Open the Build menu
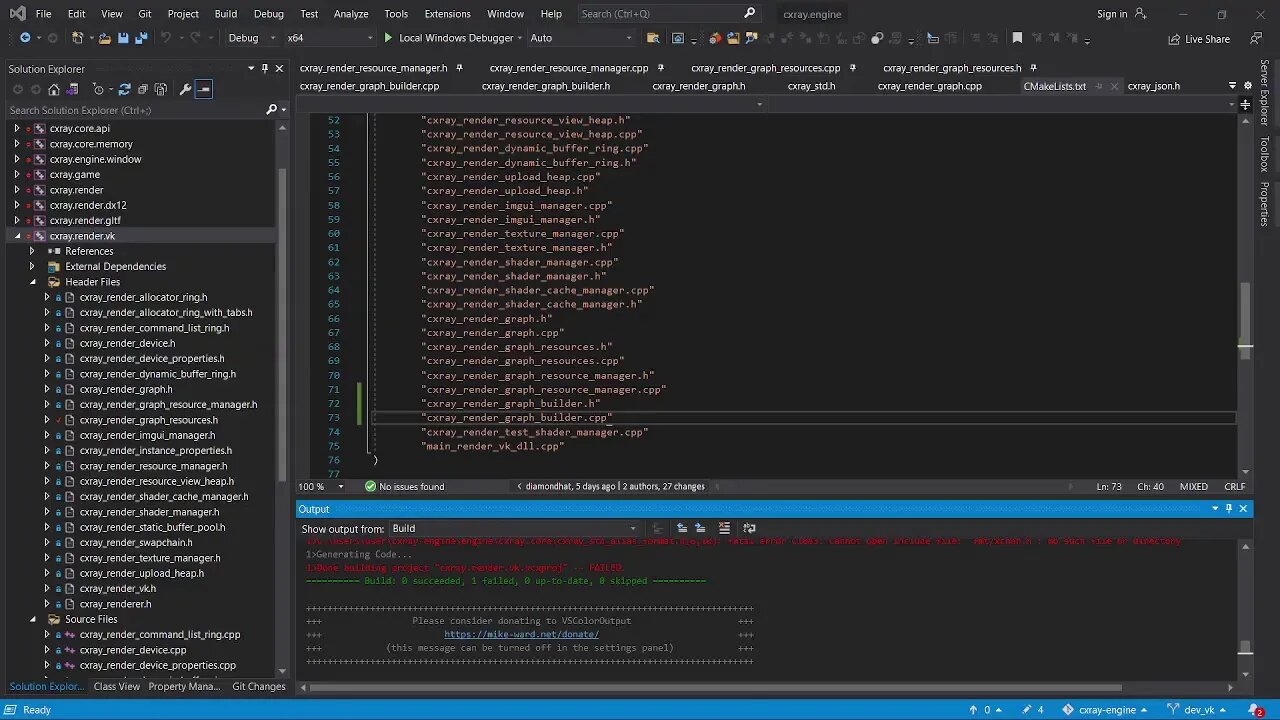Image resolution: width=1280 pixels, height=720 pixels. tap(226, 14)
